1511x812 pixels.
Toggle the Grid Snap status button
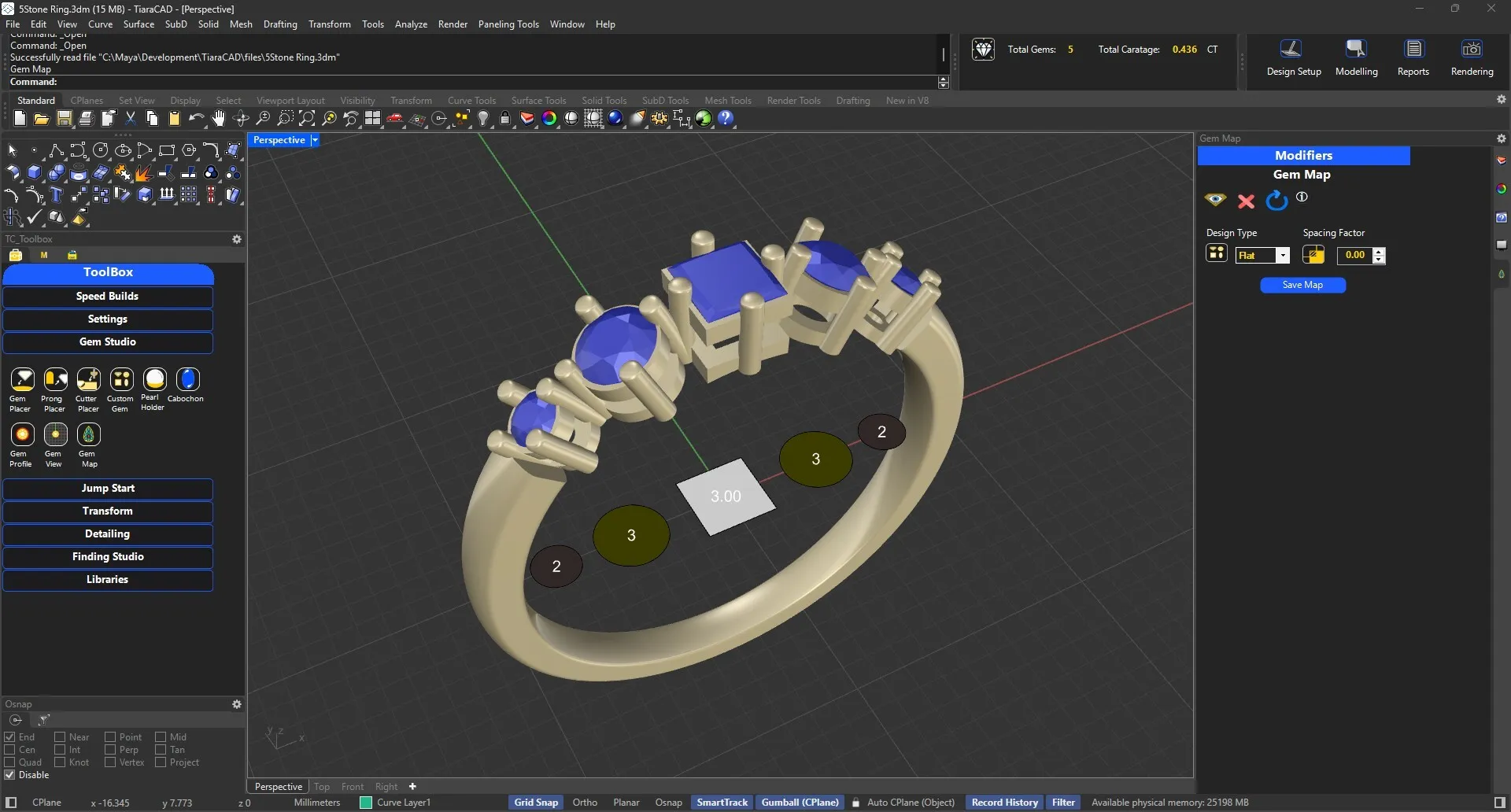536,803
